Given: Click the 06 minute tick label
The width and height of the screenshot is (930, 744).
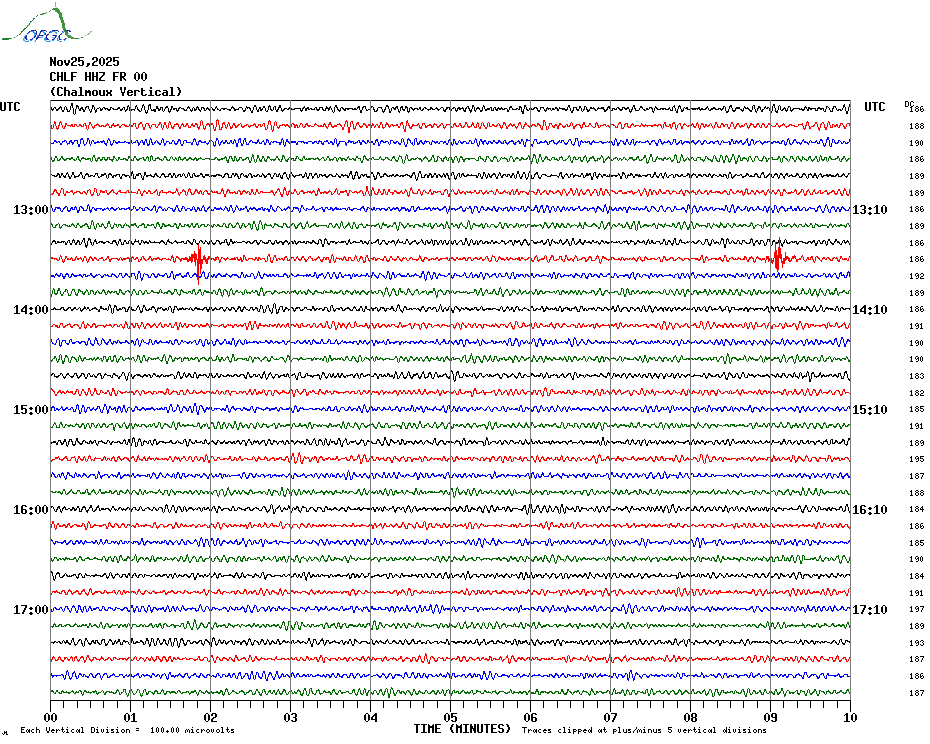Looking at the screenshot, I should point(531,717).
